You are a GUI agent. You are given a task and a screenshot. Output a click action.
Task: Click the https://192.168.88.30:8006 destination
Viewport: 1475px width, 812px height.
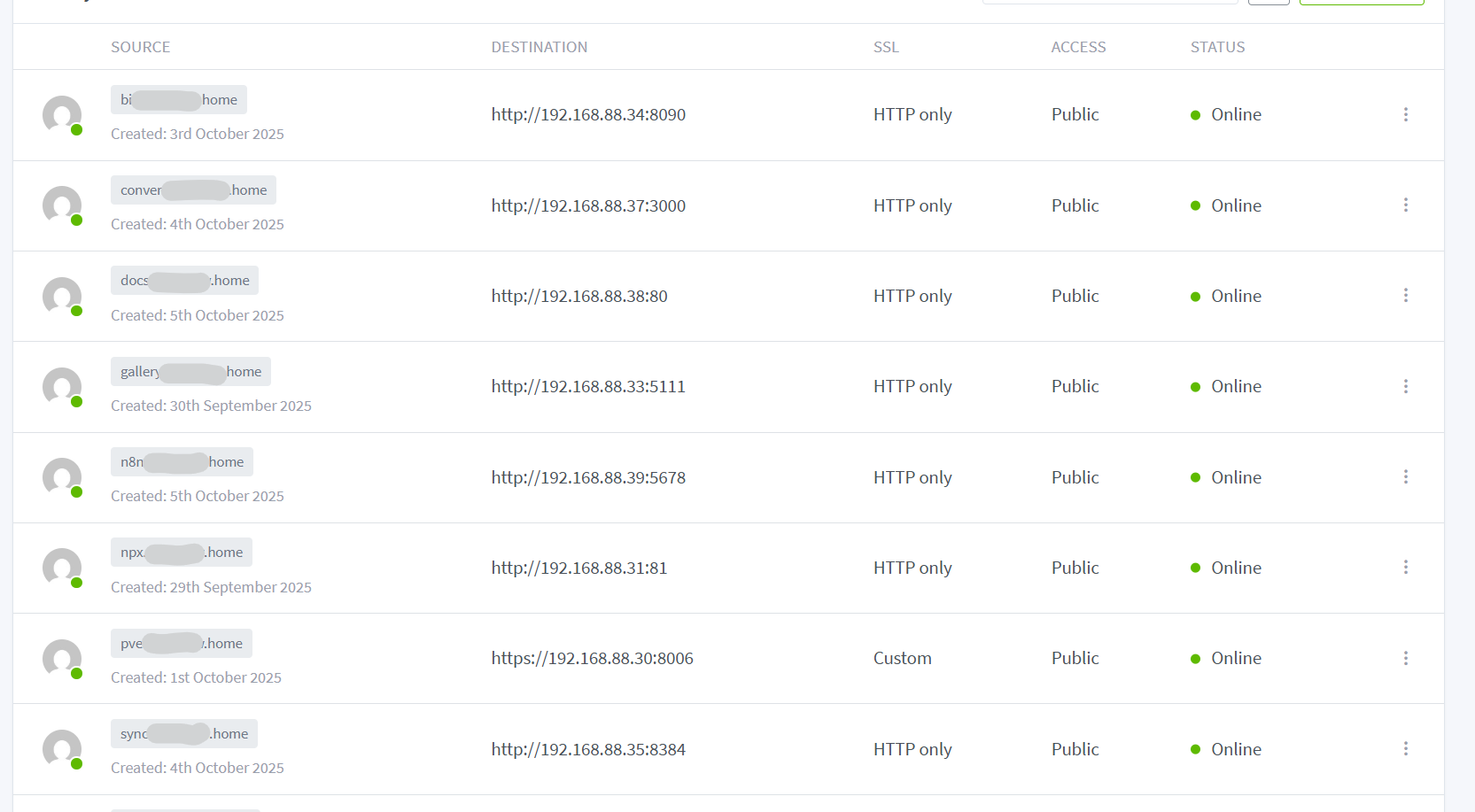coord(592,658)
